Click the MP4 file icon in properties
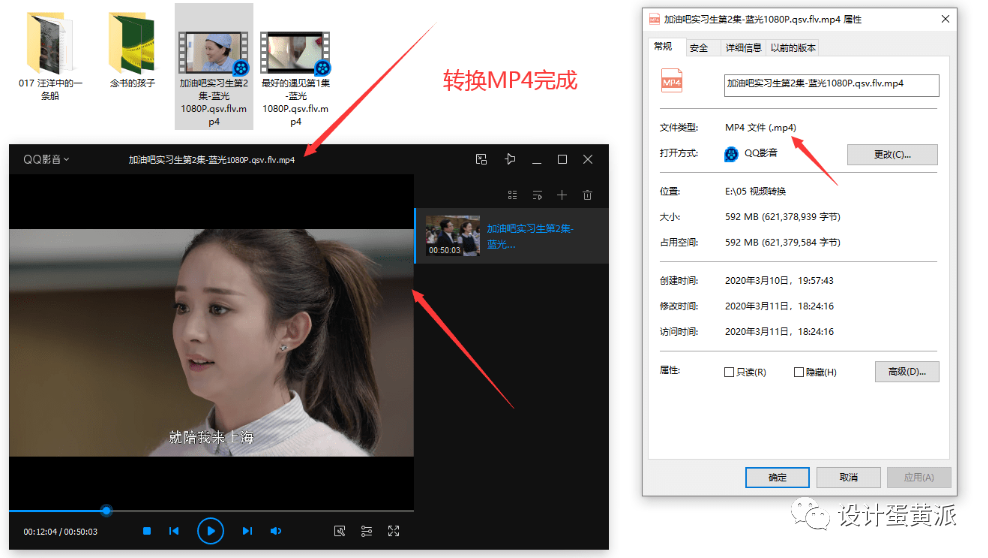The width and height of the screenshot is (988, 558). [x=672, y=81]
